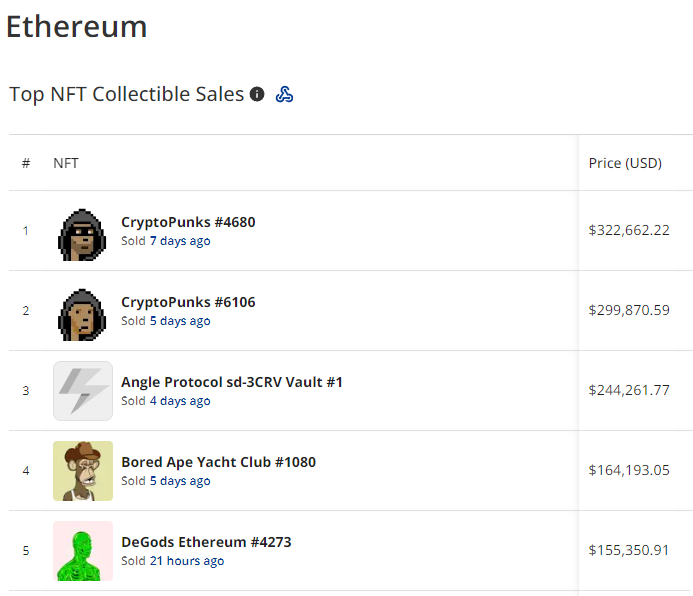Click the NFT column header
Screen dimensions: 693x596
tap(66, 163)
